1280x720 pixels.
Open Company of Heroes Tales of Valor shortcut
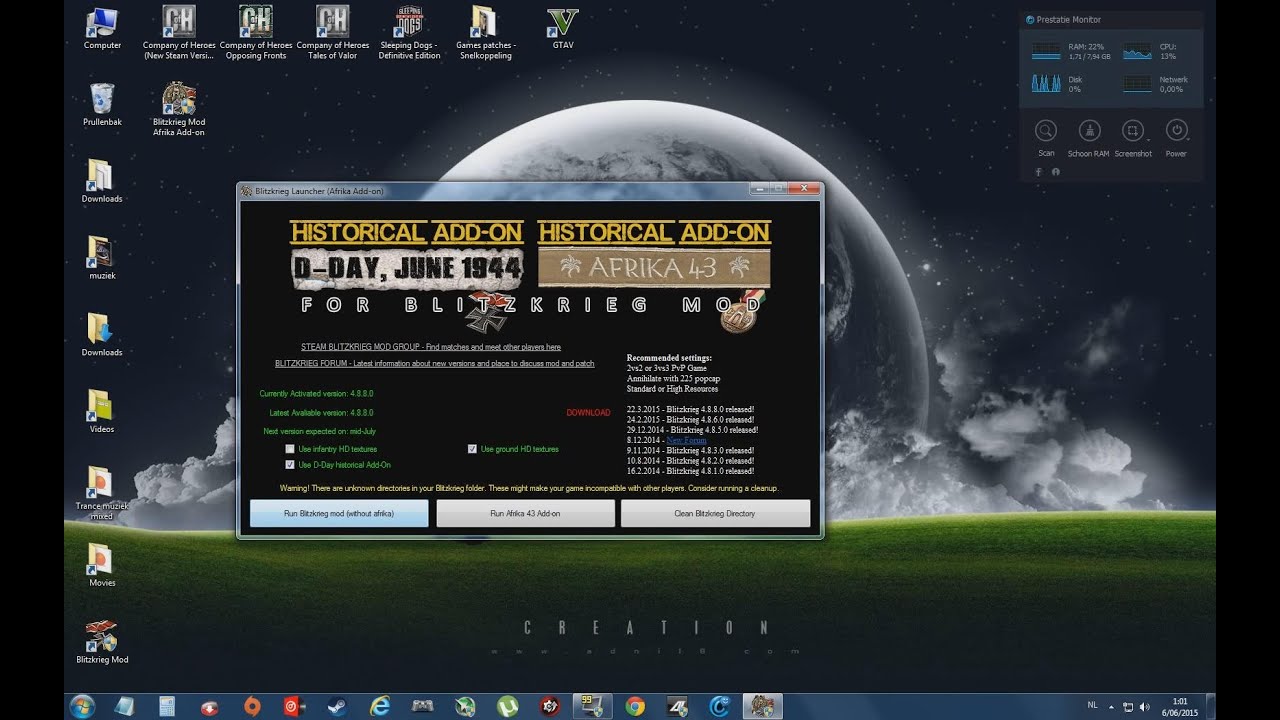(x=333, y=33)
